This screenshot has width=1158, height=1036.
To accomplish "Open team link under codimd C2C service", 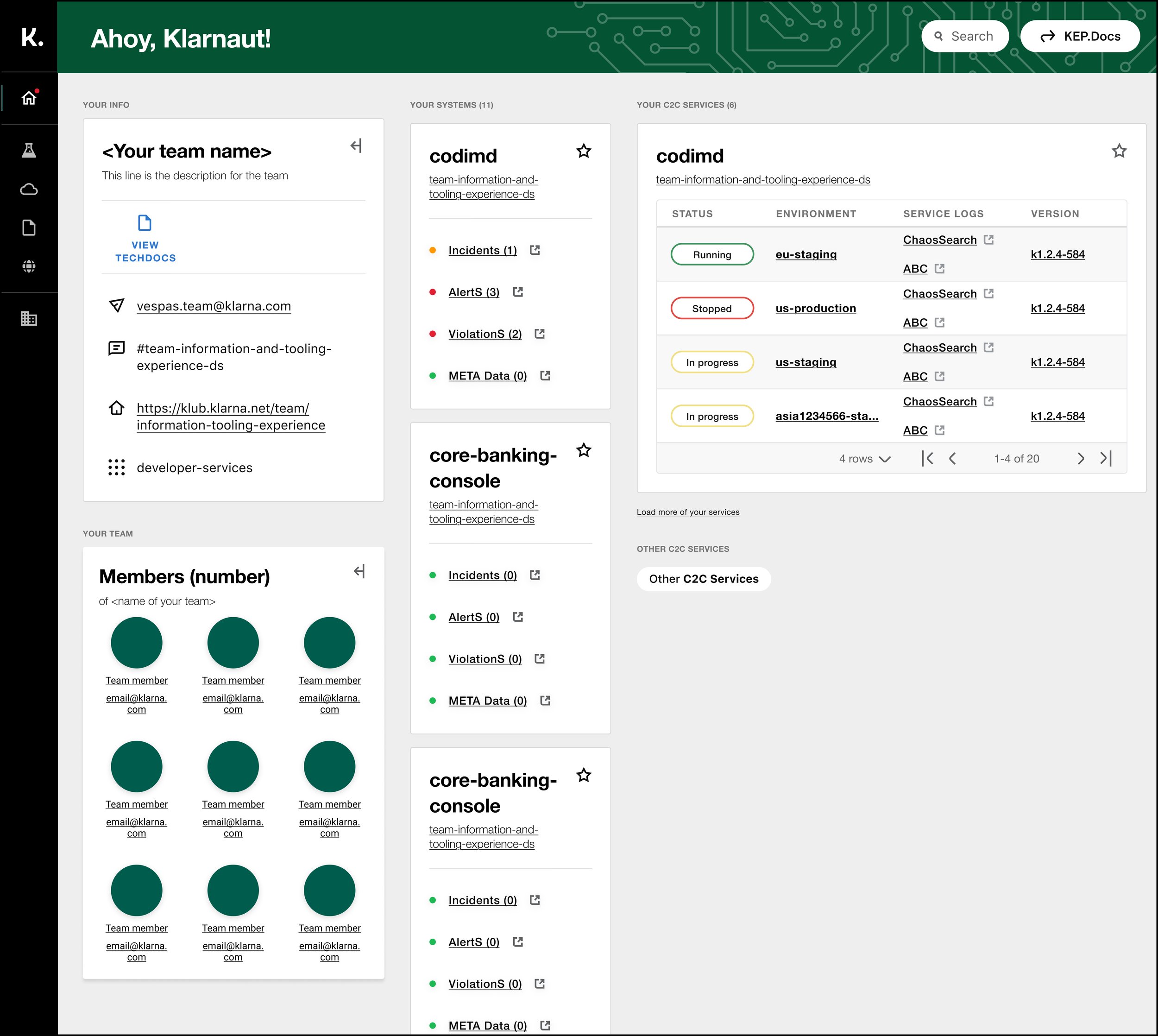I will pos(763,180).
